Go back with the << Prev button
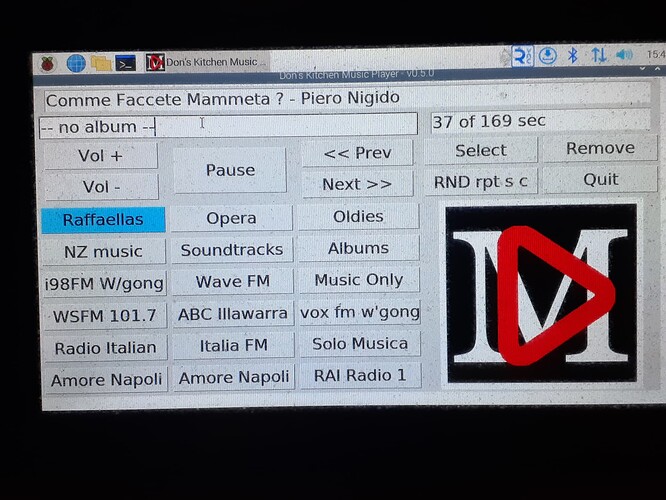This screenshot has height=500, width=666. (357, 153)
